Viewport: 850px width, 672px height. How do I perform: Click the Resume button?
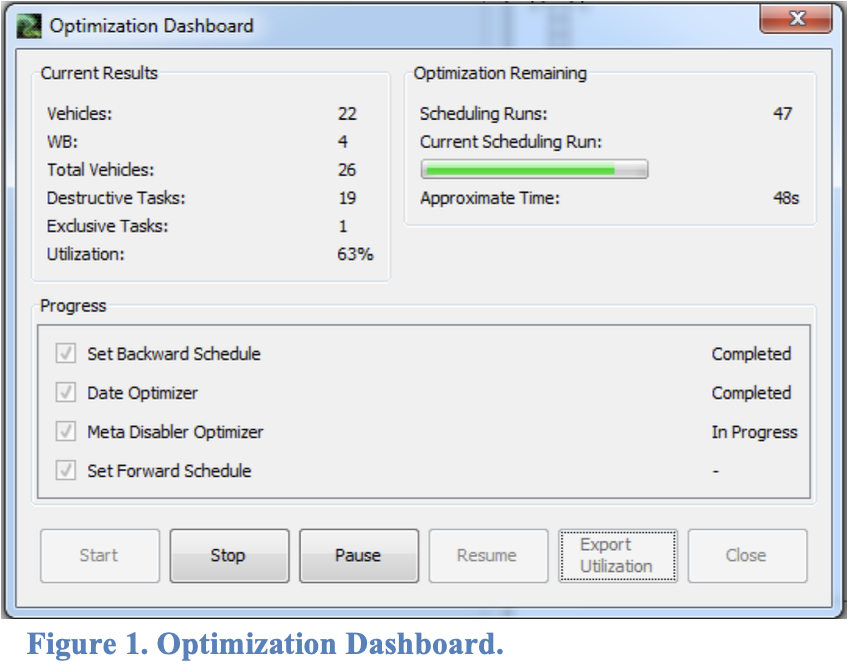pyautogui.click(x=487, y=555)
